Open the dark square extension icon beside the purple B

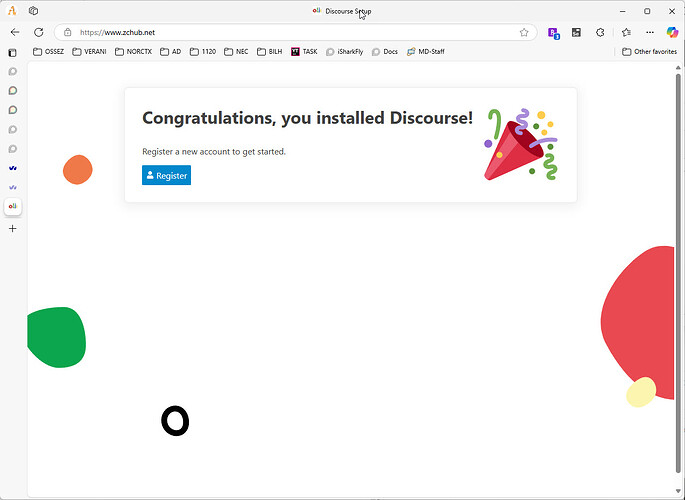(x=576, y=32)
